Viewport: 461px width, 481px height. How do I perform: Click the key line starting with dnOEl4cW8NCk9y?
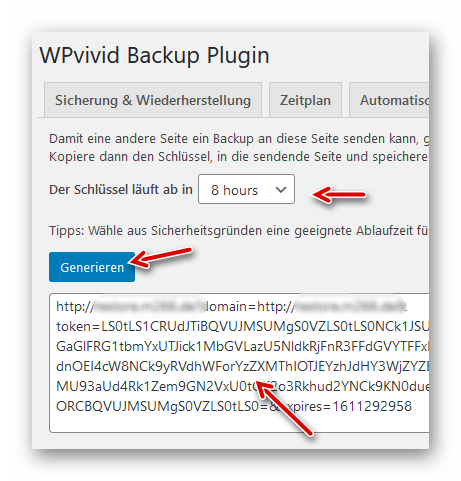click(x=242, y=366)
